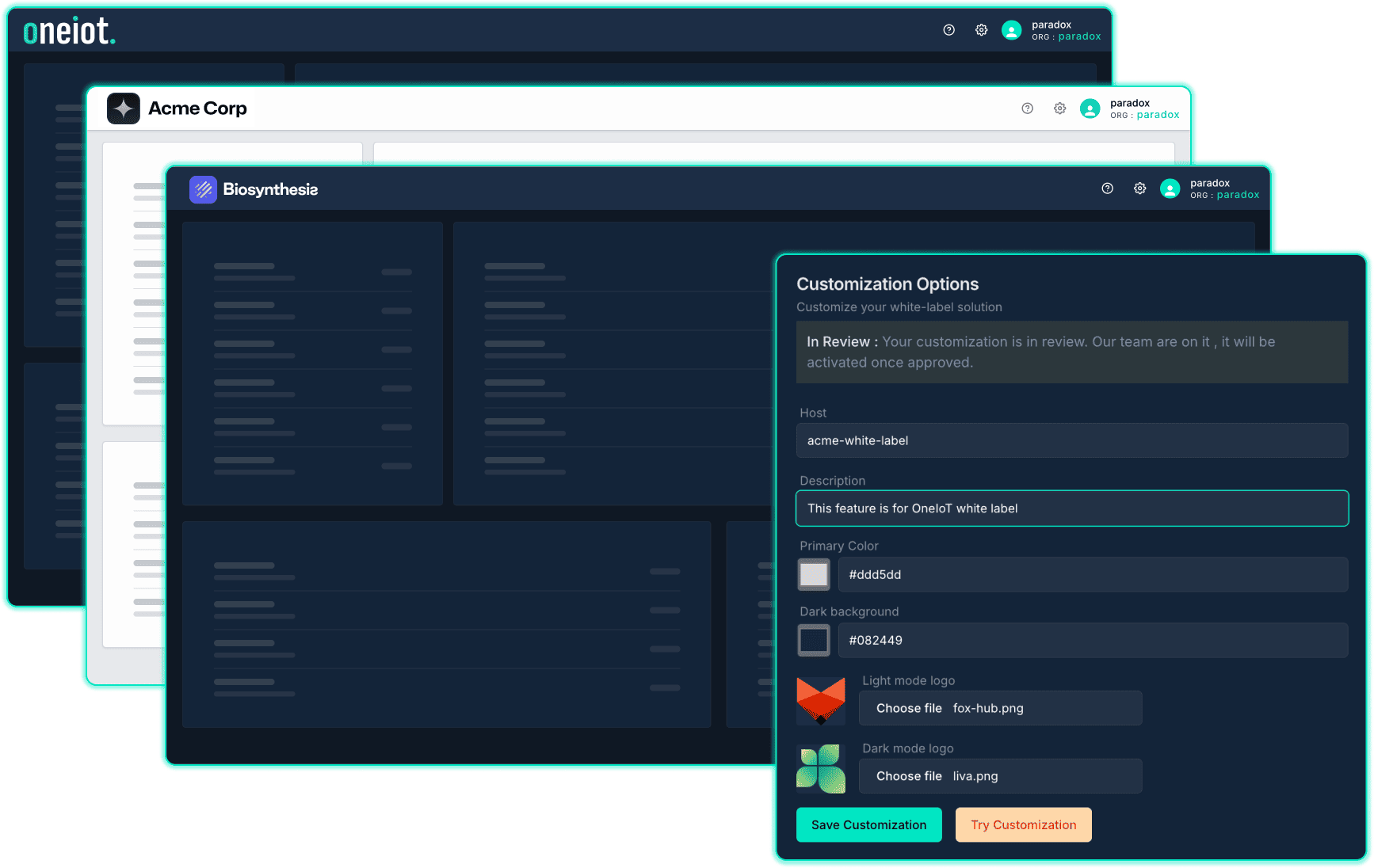Click user avatar in the Acme Corp window
Screen dimensions: 1374x868
[x=1090, y=108]
